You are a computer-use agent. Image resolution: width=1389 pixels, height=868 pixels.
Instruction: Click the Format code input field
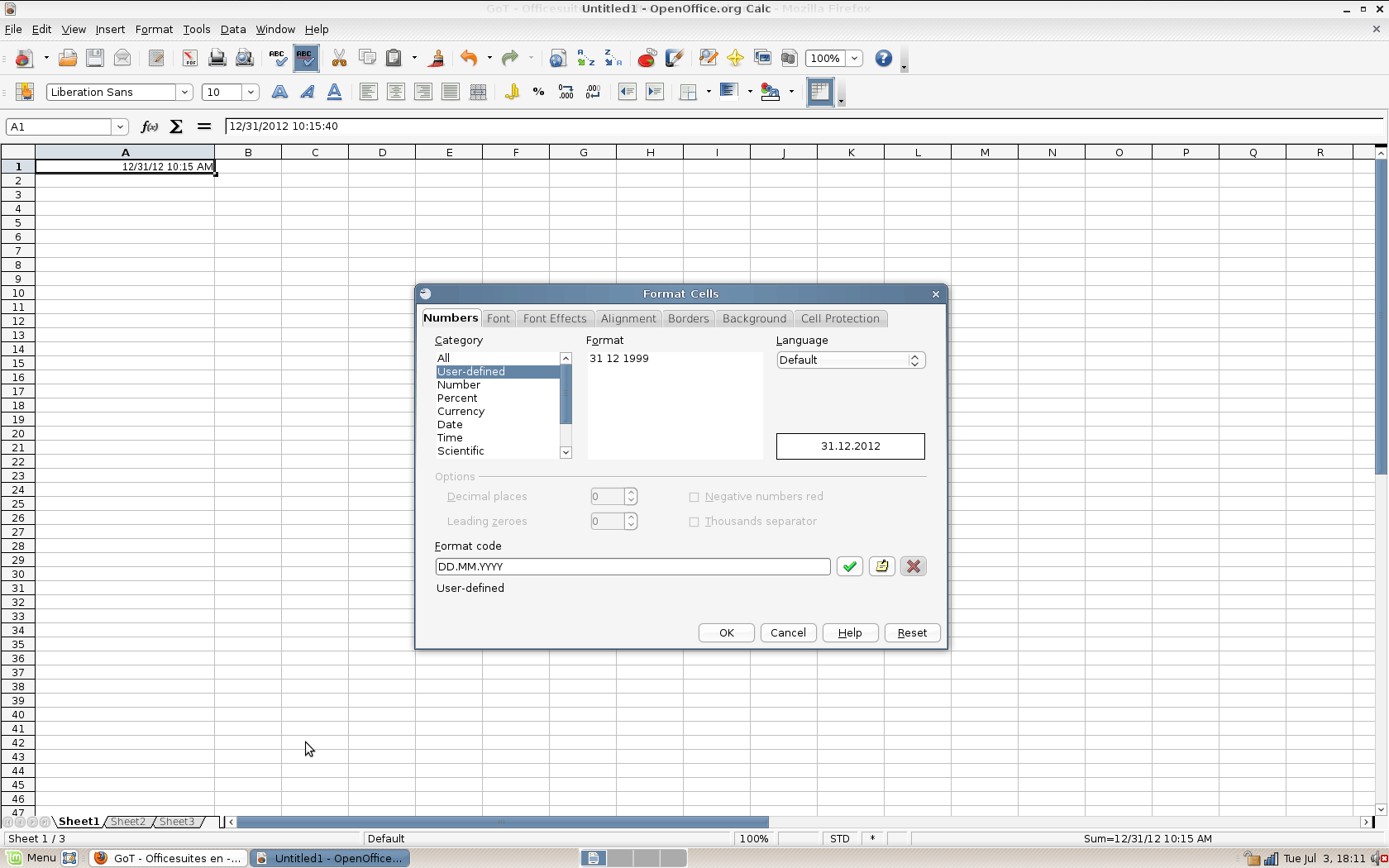coord(632,566)
